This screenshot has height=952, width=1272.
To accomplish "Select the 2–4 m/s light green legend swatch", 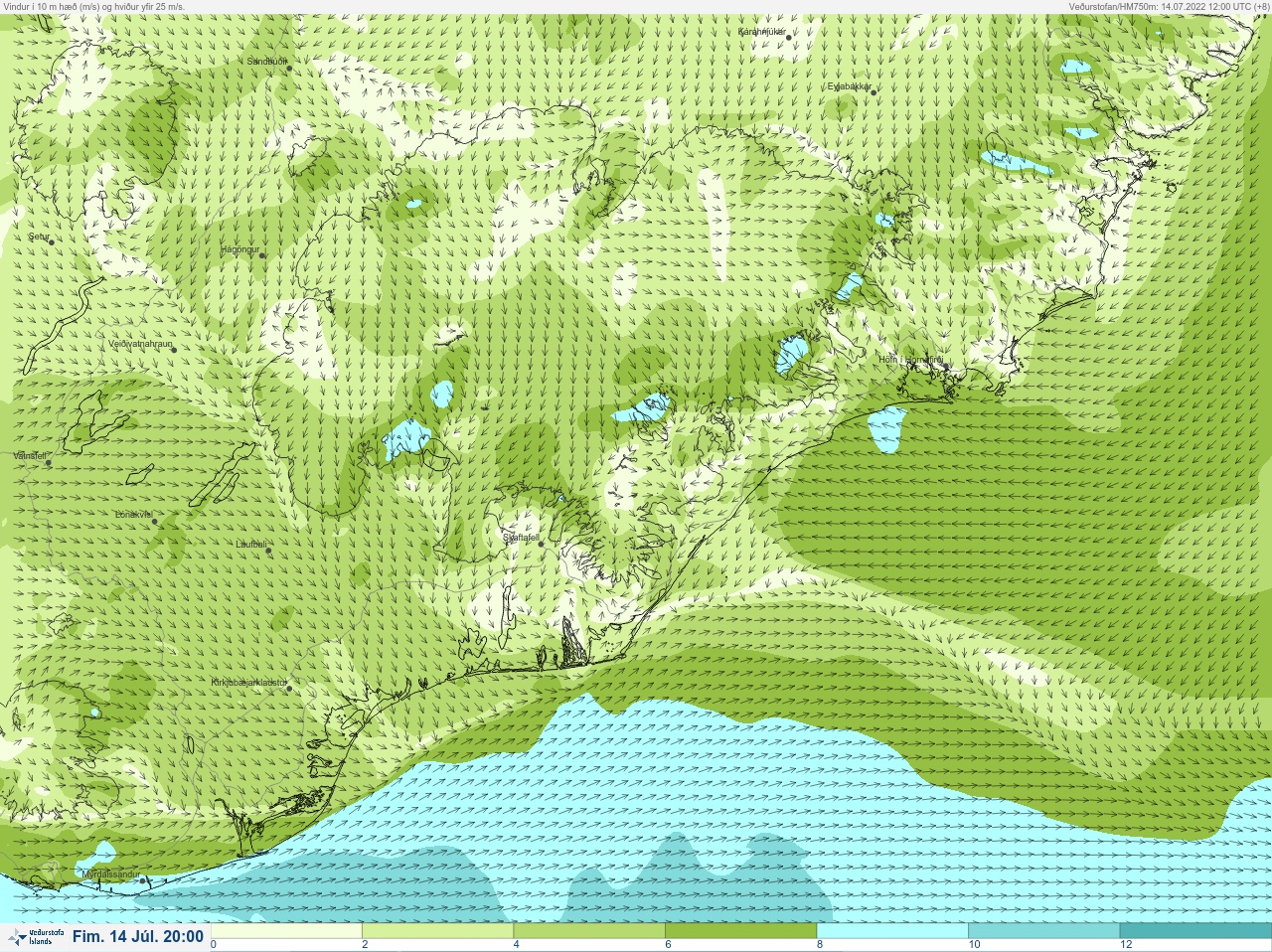I will pyautogui.click(x=437, y=931).
